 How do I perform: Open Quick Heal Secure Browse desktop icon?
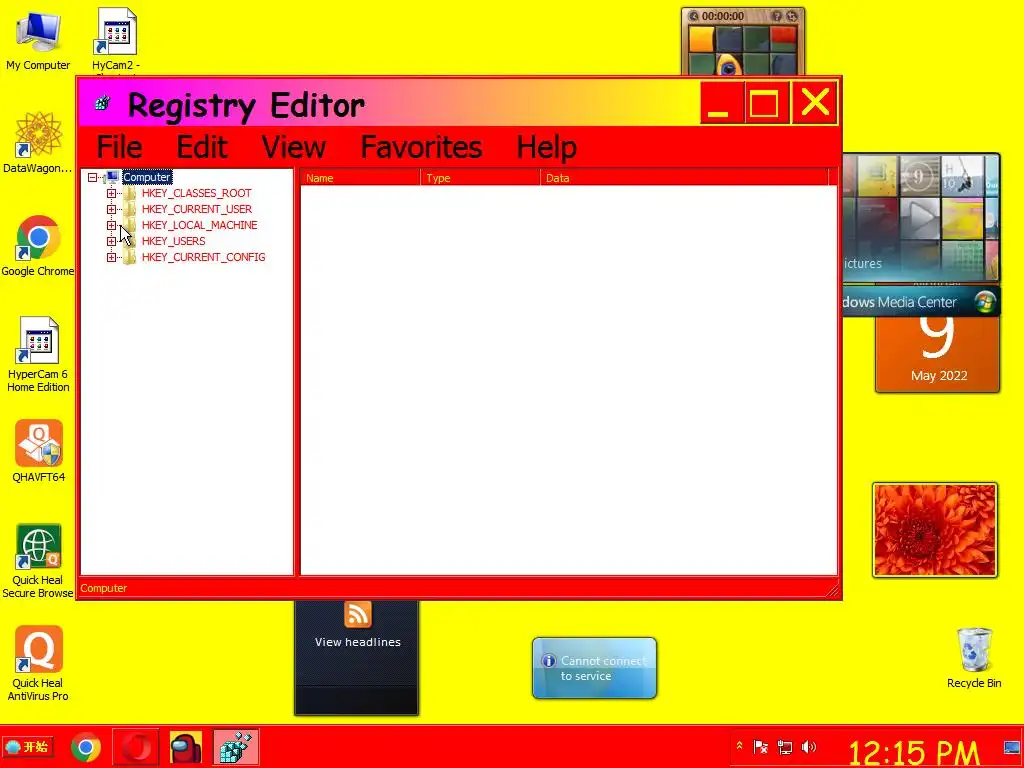point(38,561)
